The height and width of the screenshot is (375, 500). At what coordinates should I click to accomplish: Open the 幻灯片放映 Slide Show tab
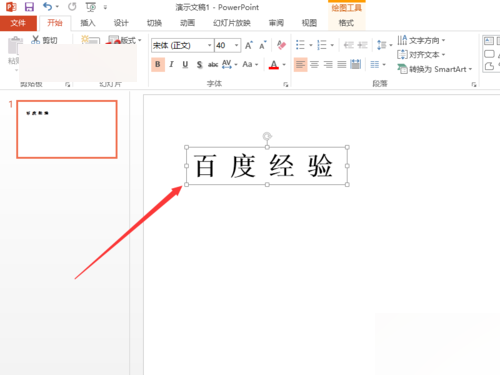(x=232, y=23)
